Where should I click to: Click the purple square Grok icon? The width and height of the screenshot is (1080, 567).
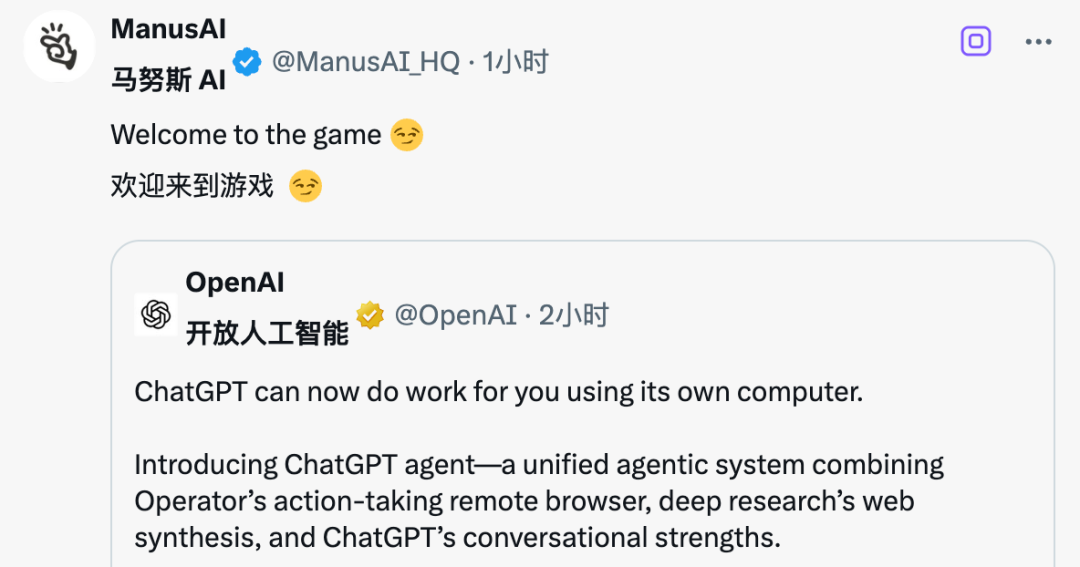(975, 41)
